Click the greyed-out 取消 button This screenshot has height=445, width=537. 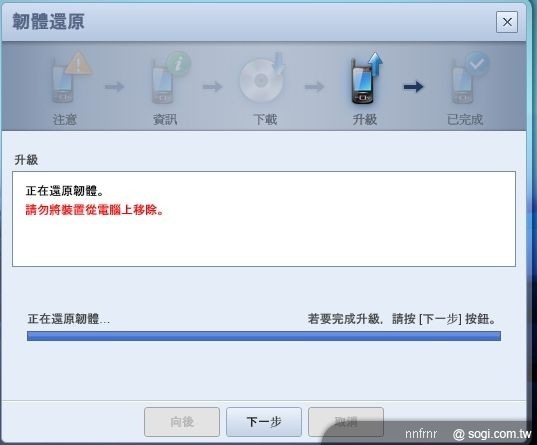click(x=346, y=422)
